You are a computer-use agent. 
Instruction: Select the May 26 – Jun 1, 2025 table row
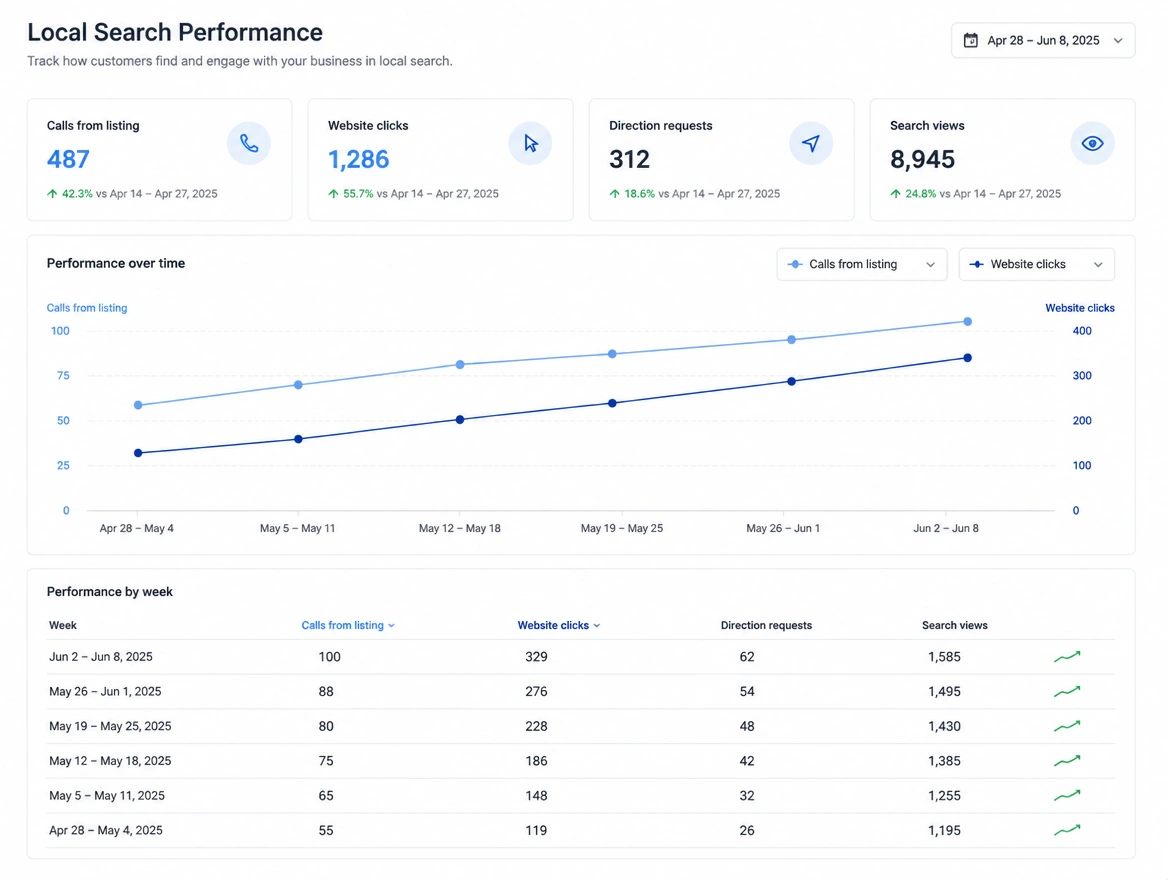click(x=581, y=691)
